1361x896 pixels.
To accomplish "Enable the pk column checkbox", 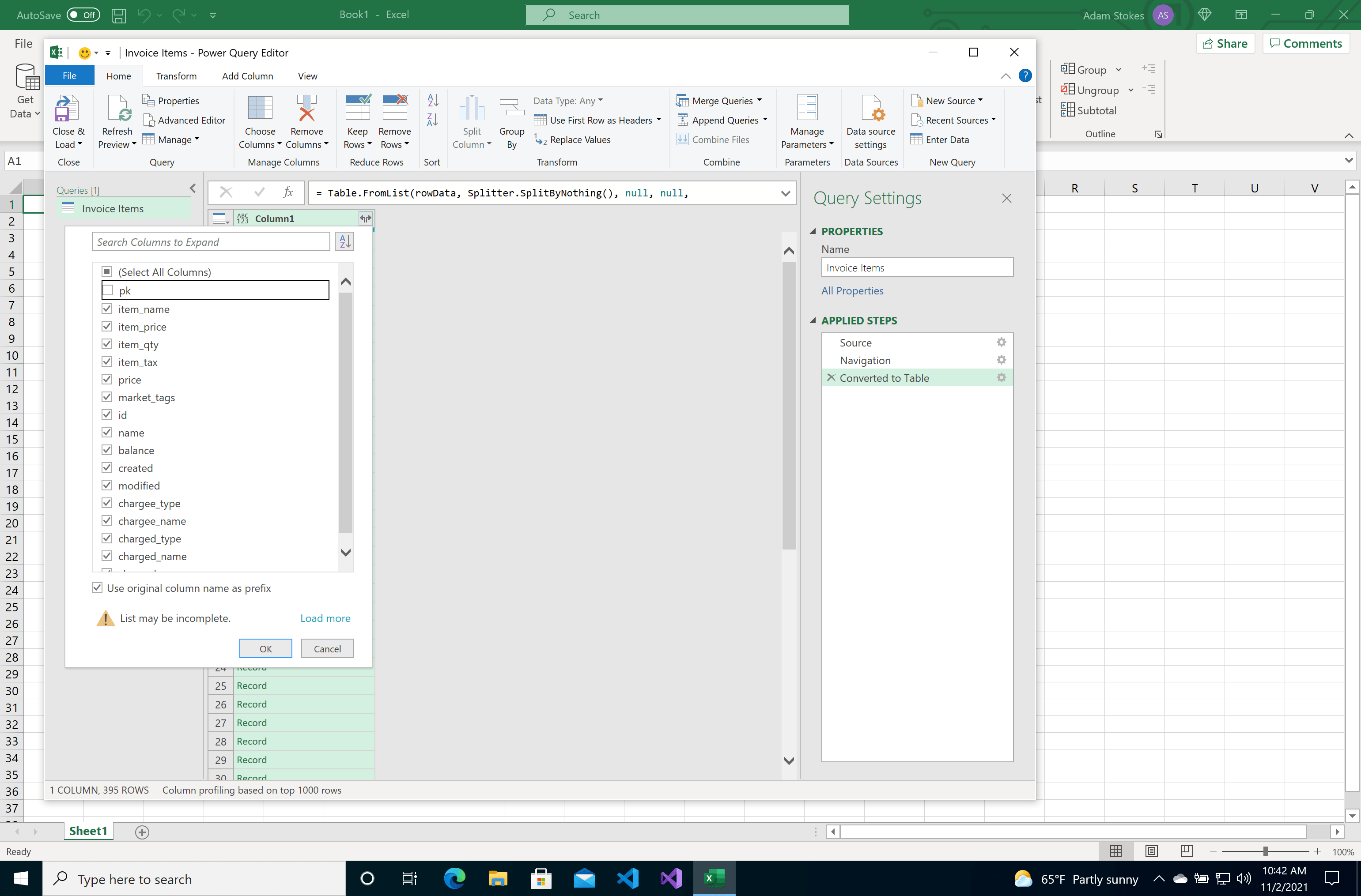I will coord(107,290).
